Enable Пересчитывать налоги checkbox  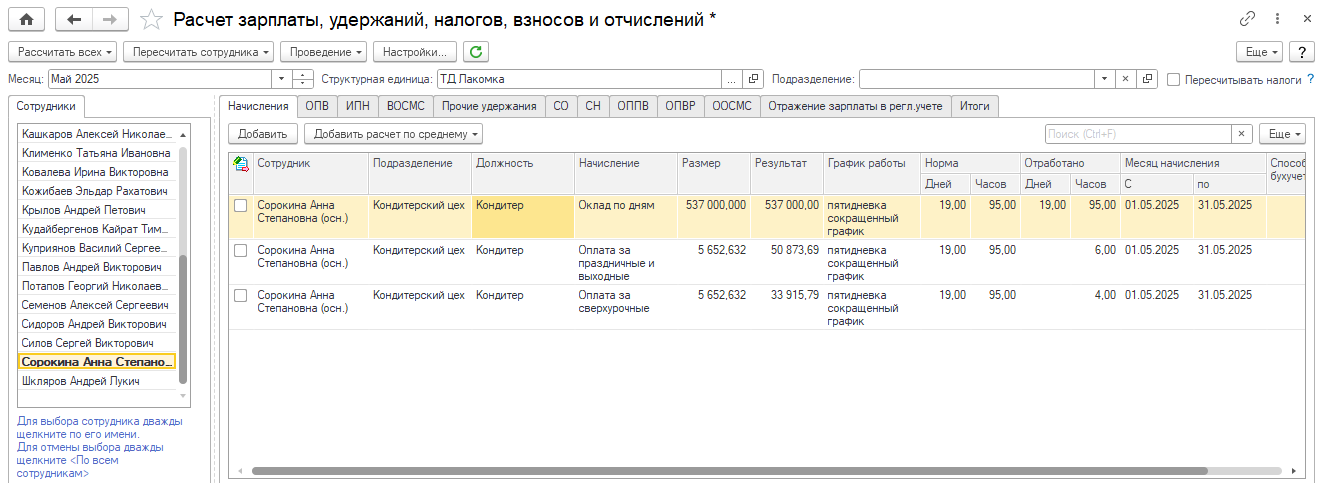1174,79
